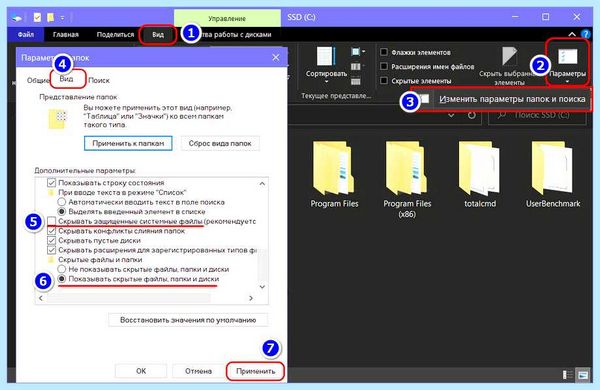This screenshot has width=600, height=390.
Task: Toggle Скрывать защищенные системные файлы checkbox
Action: 51,221
